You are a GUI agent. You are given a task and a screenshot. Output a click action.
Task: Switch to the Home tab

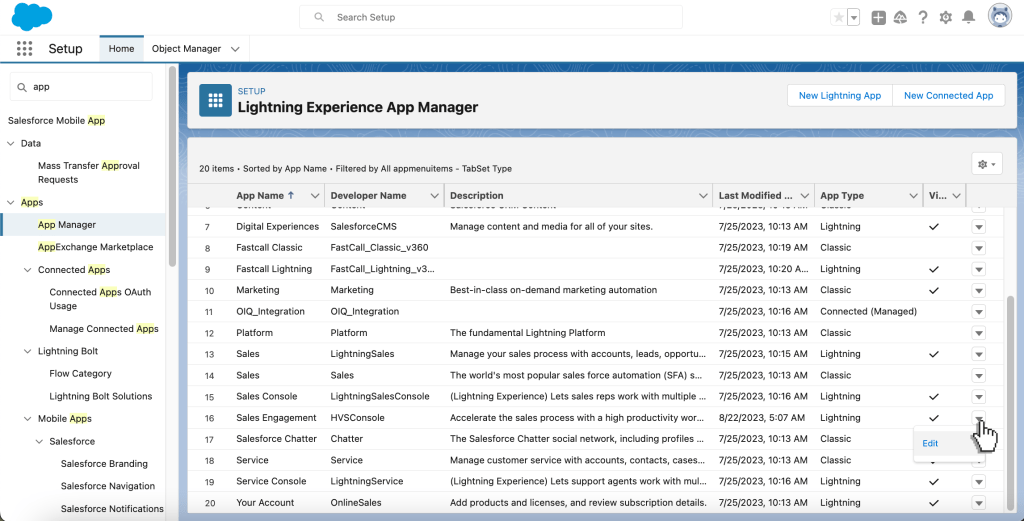[x=121, y=48]
